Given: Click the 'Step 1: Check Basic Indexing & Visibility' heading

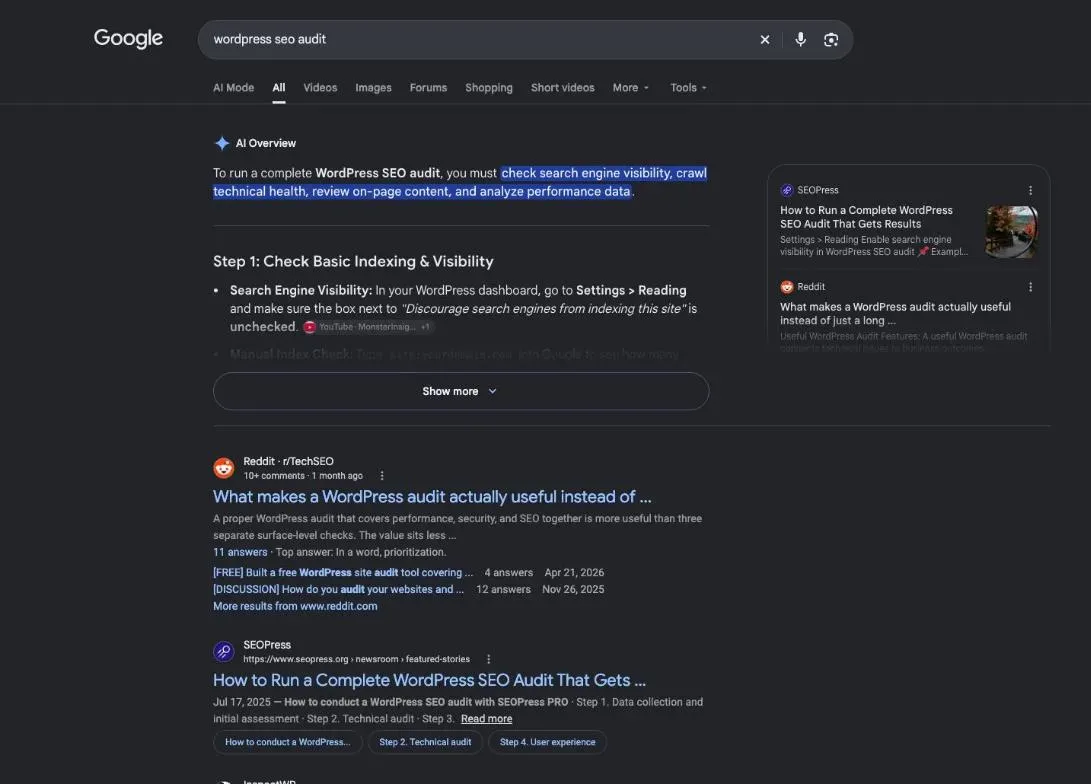Looking at the screenshot, I should tap(353, 262).
